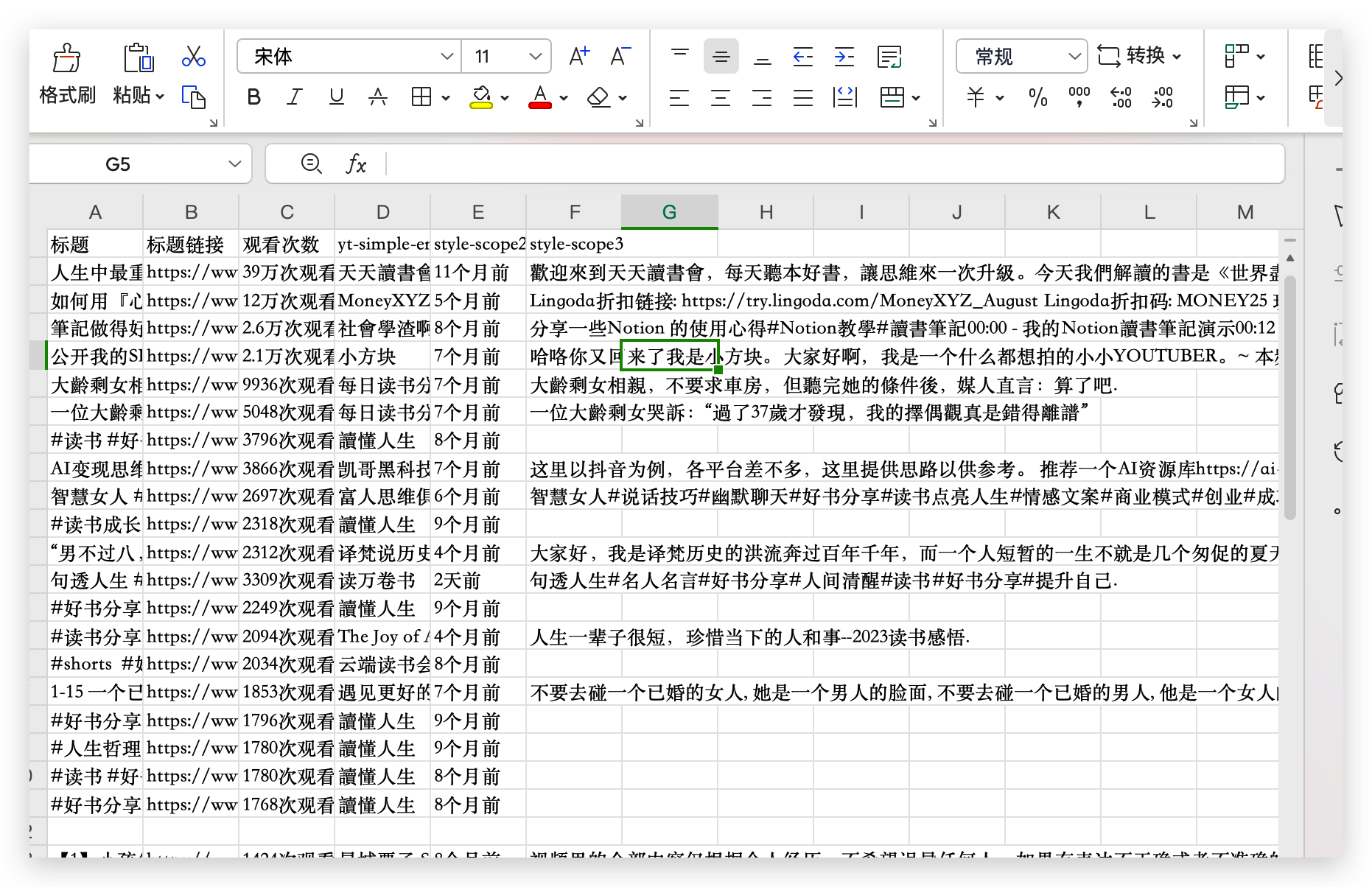
Task: Click the wrap text icon
Action: click(x=889, y=56)
